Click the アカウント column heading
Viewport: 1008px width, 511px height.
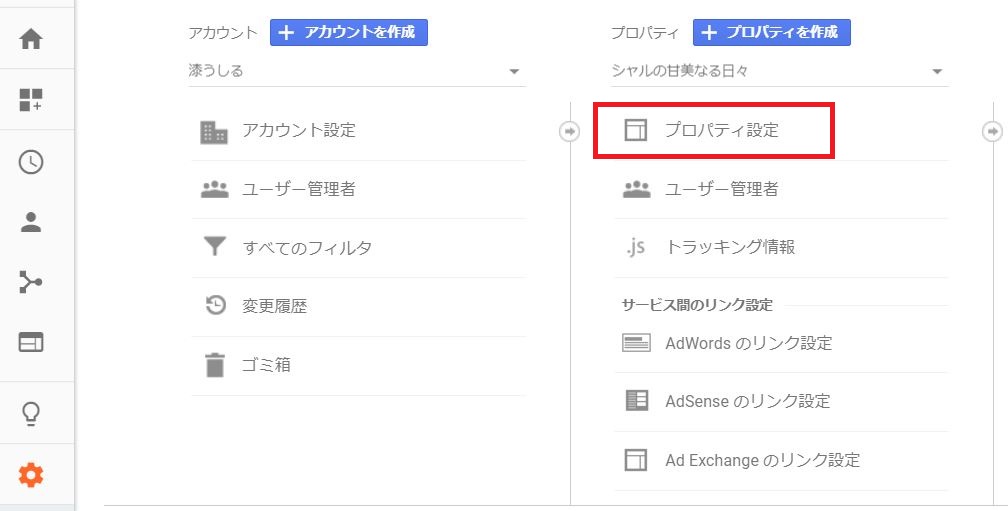pyautogui.click(x=222, y=33)
